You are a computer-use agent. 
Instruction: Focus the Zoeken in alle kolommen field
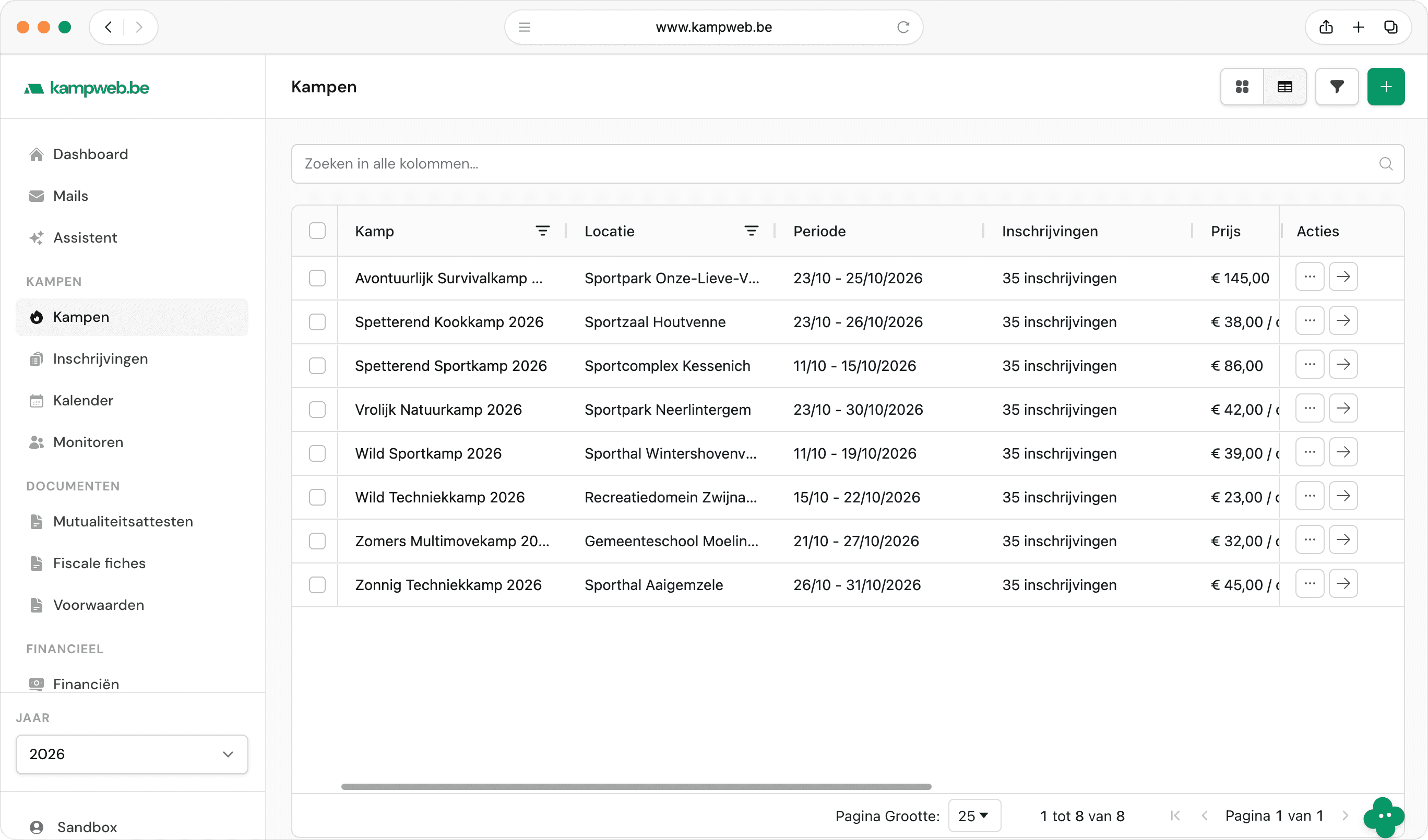point(847,164)
